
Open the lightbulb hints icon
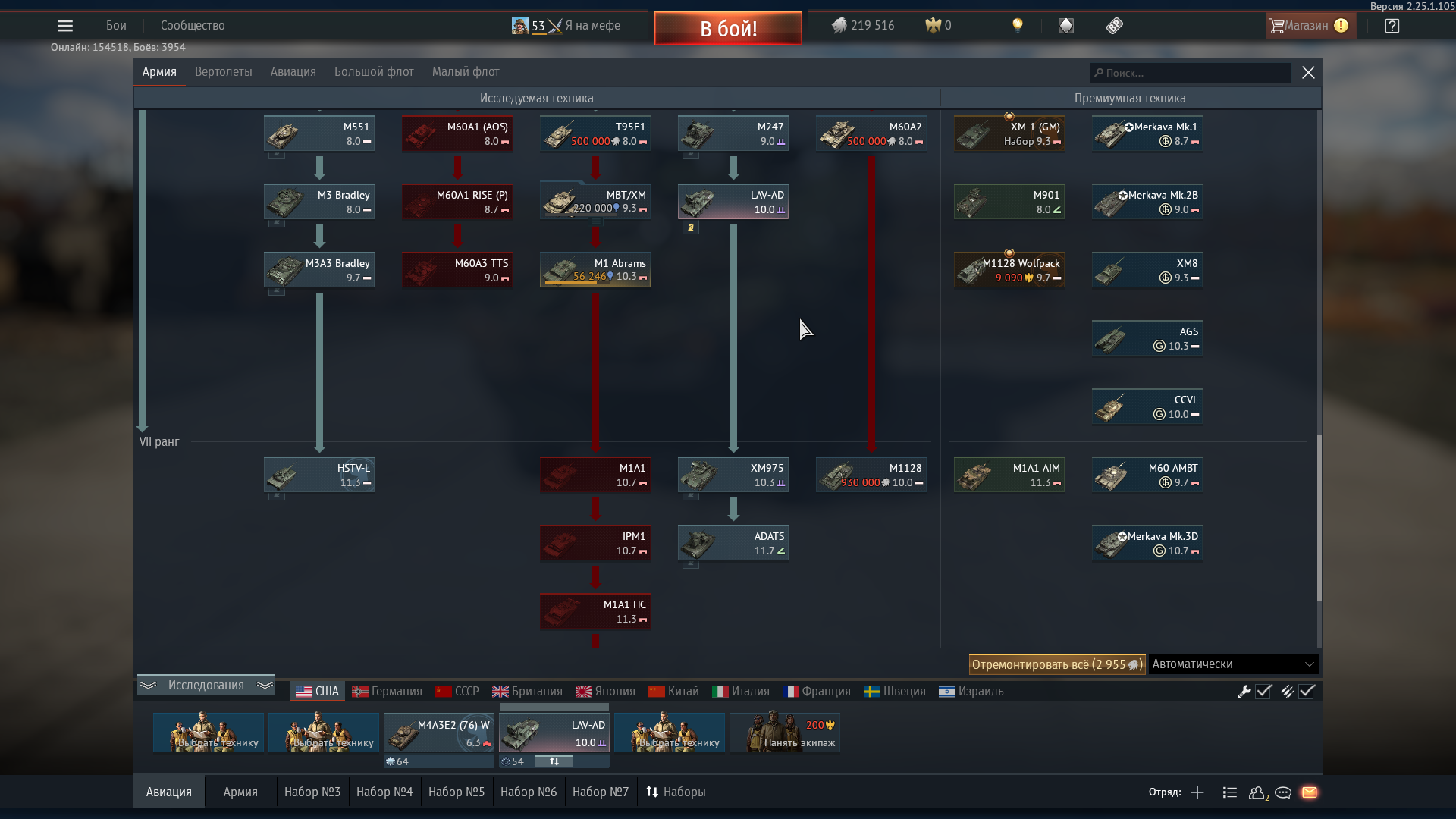coord(1018,26)
